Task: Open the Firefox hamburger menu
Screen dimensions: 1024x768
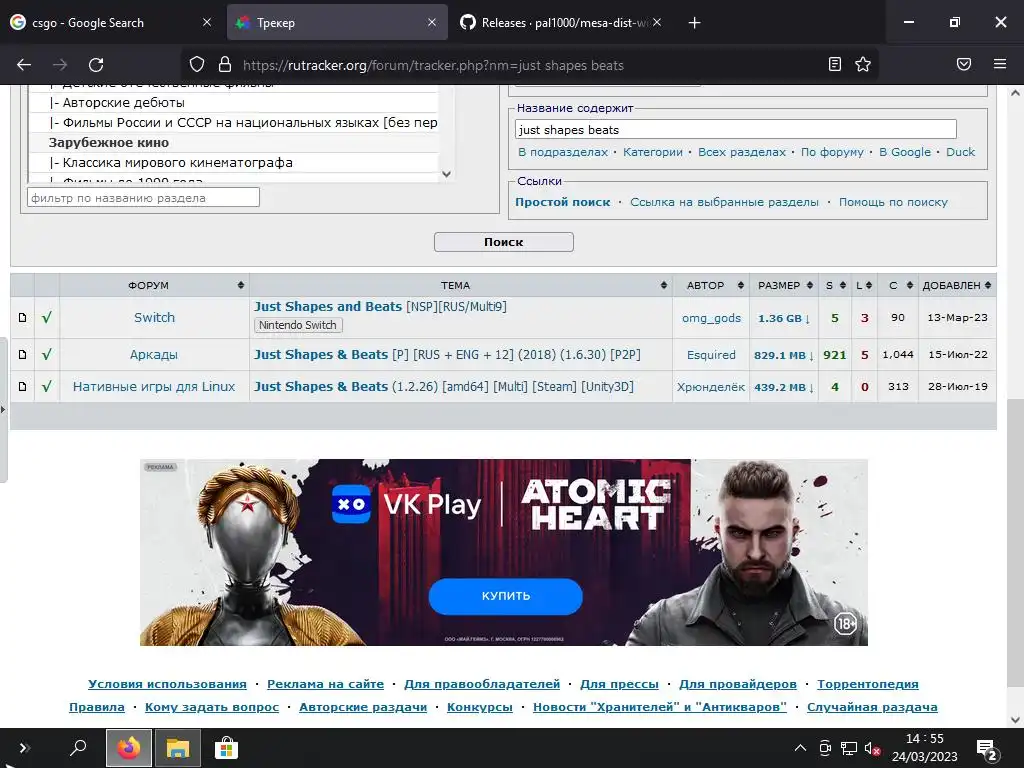Action: [999, 64]
